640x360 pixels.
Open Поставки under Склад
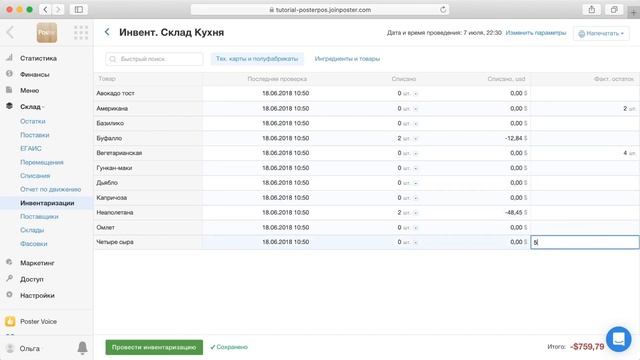(x=35, y=135)
